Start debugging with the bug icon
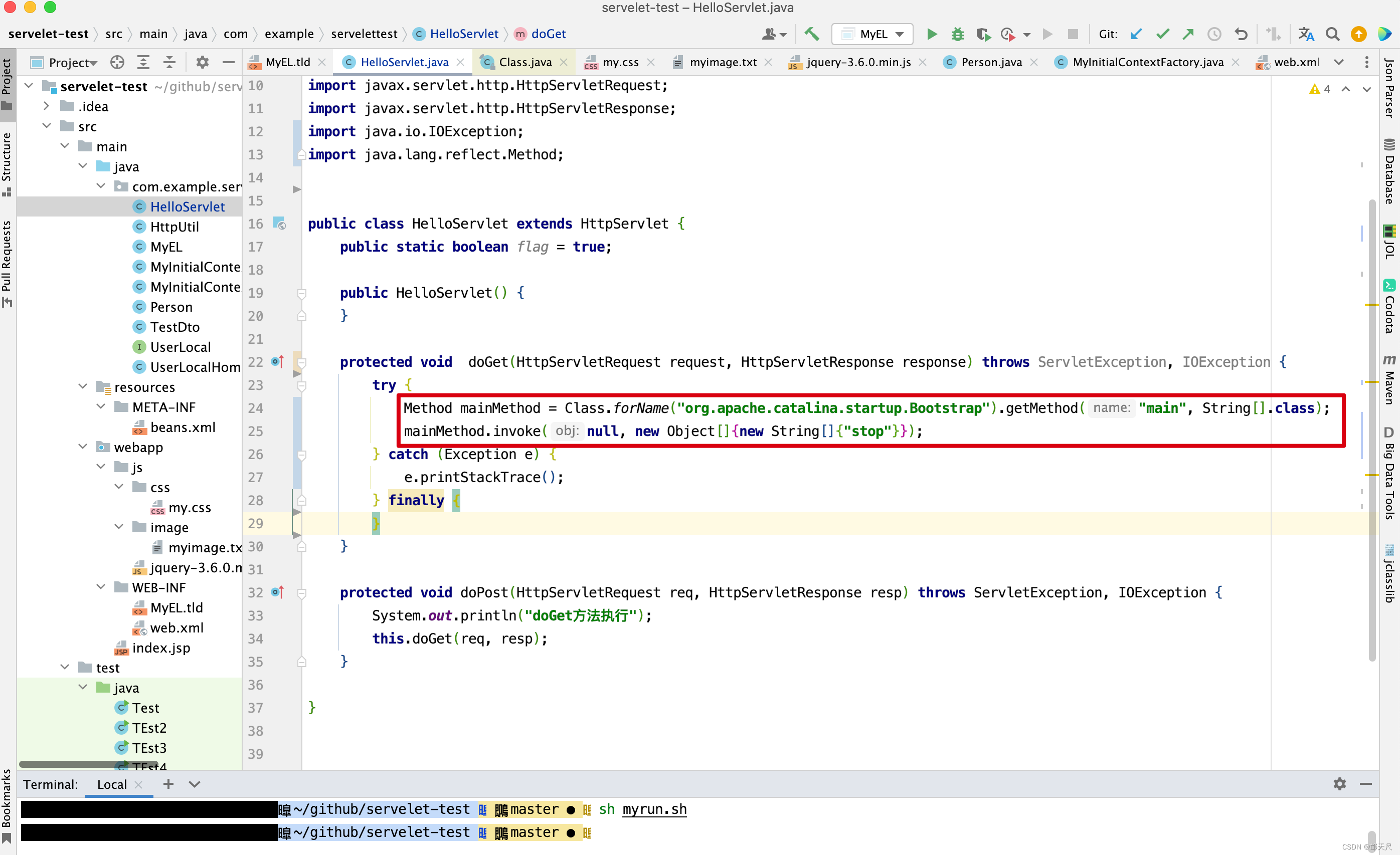Viewport: 1400px width, 855px height. pyautogui.click(x=957, y=34)
